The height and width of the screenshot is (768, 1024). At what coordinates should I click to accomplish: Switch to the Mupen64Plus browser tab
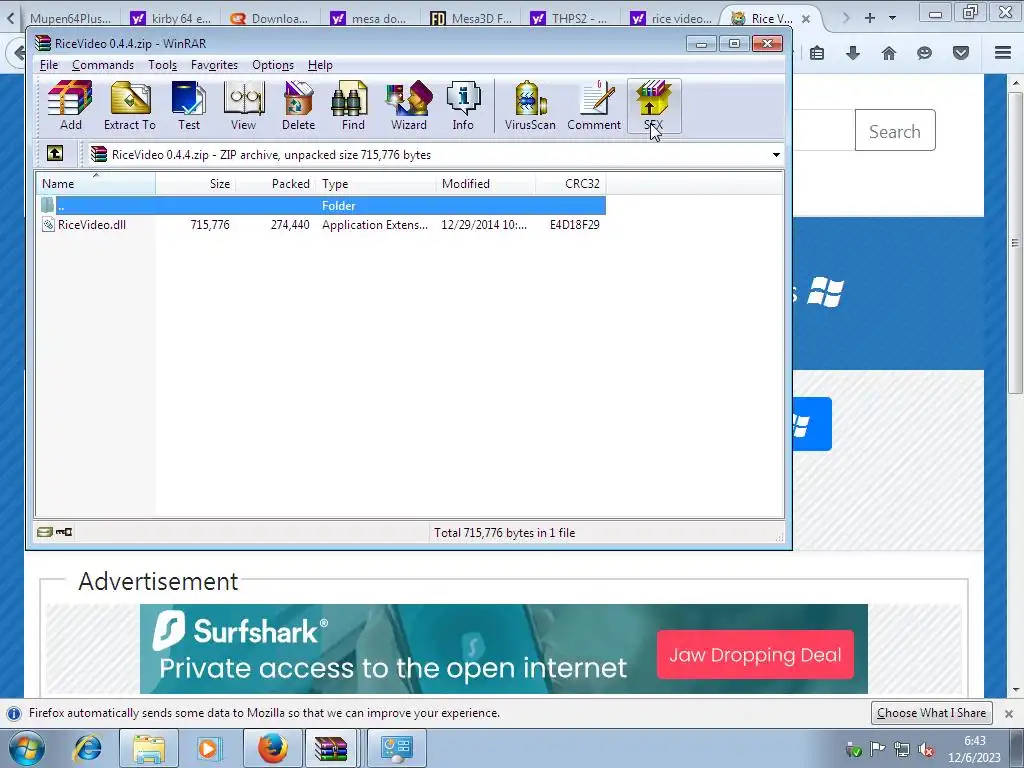click(71, 18)
